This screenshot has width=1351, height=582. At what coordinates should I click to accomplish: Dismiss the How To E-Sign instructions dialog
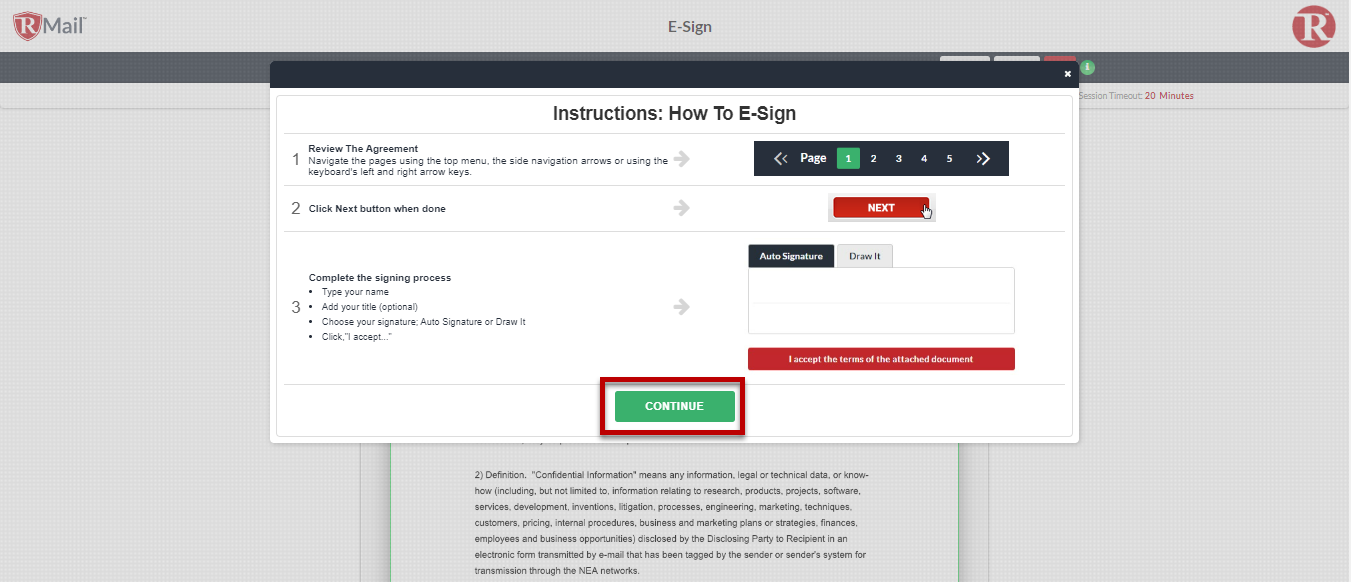pos(1066,73)
